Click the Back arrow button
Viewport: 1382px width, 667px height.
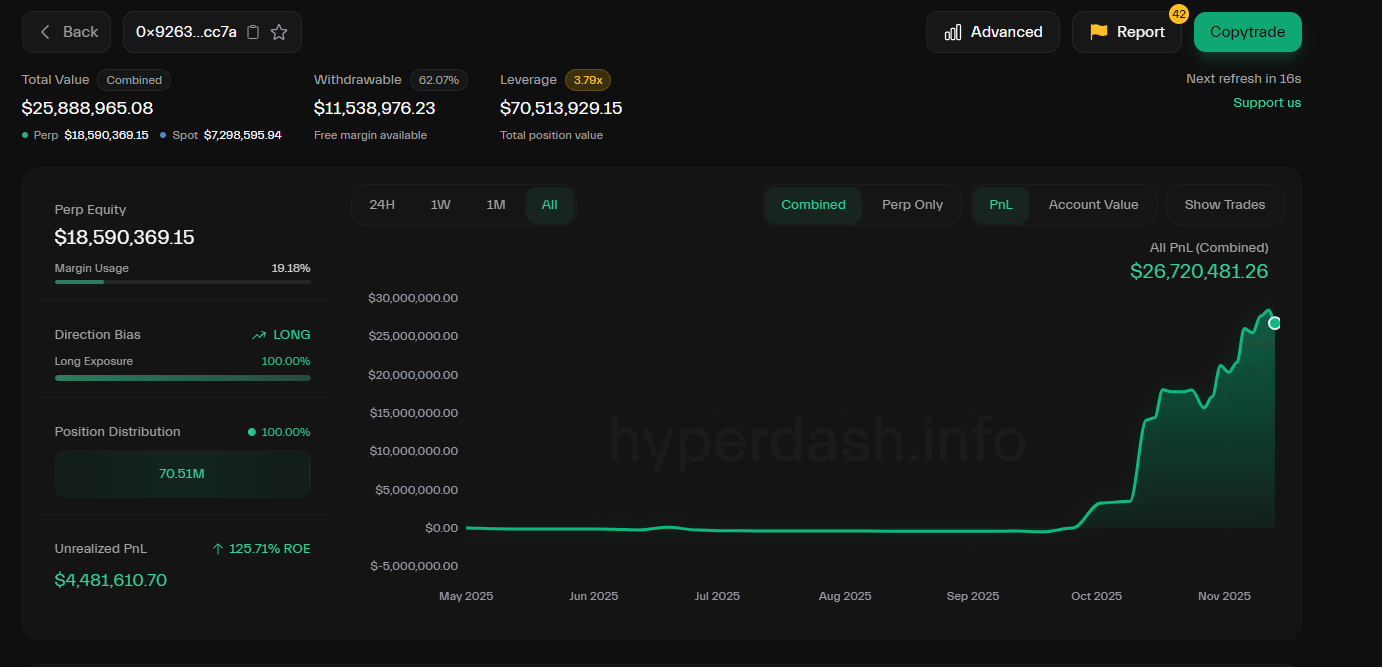pos(68,32)
